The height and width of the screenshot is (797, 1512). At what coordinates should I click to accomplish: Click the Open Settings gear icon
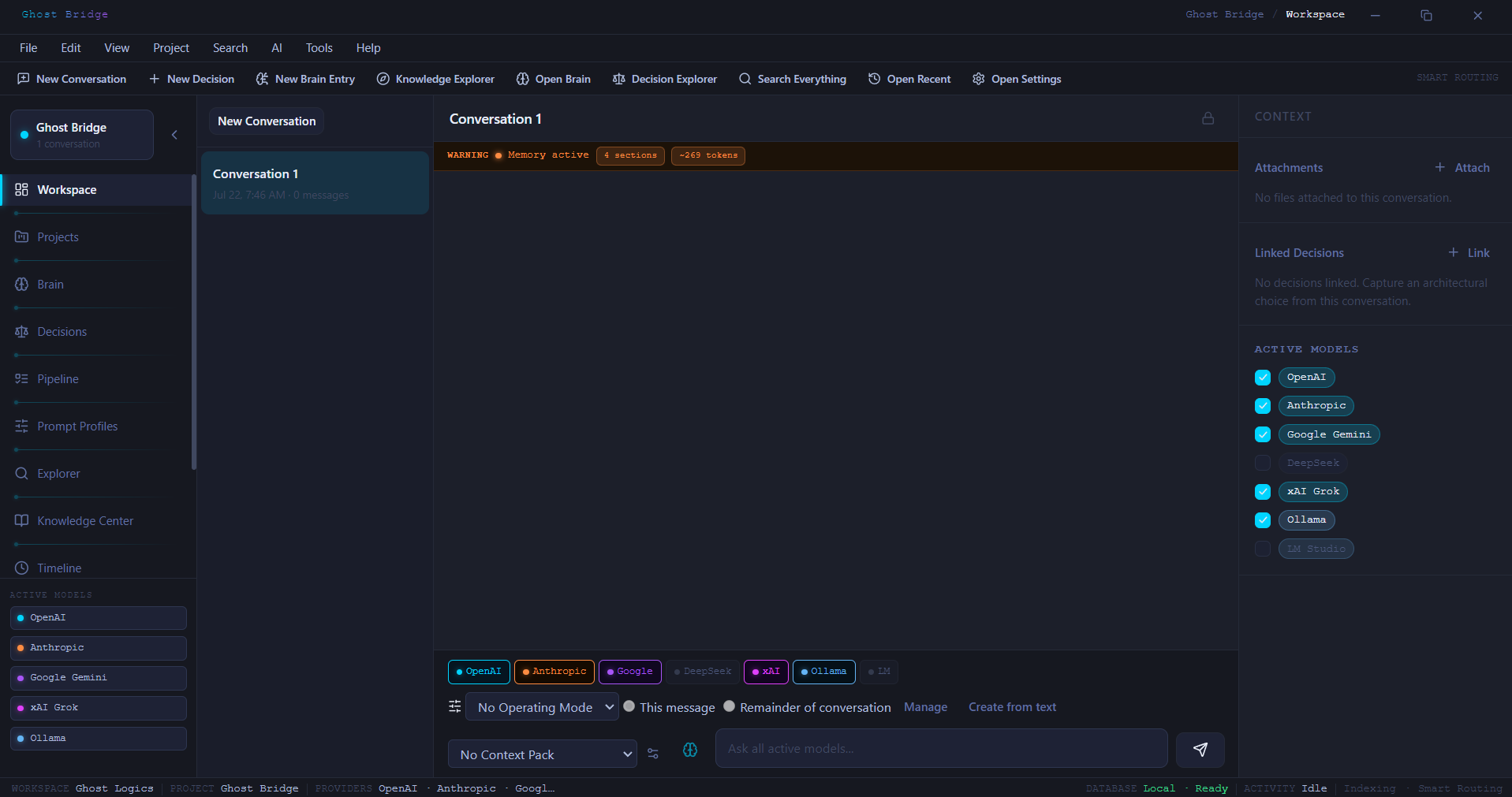(979, 79)
